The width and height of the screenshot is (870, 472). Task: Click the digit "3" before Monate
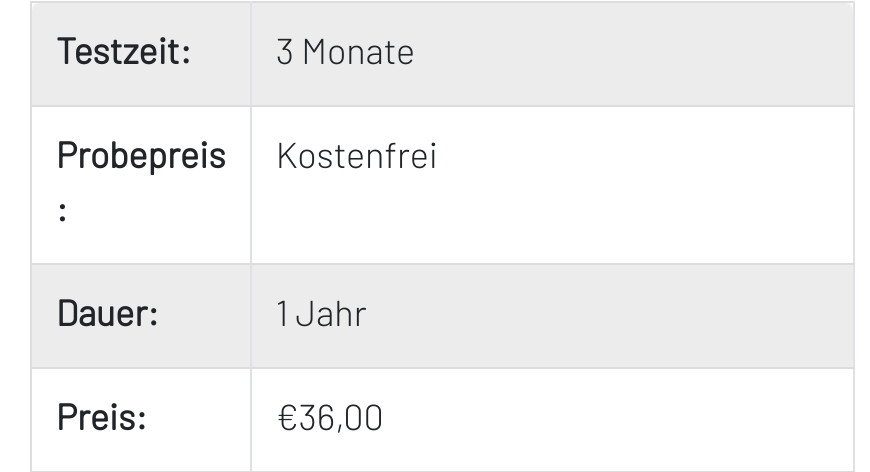tap(285, 53)
